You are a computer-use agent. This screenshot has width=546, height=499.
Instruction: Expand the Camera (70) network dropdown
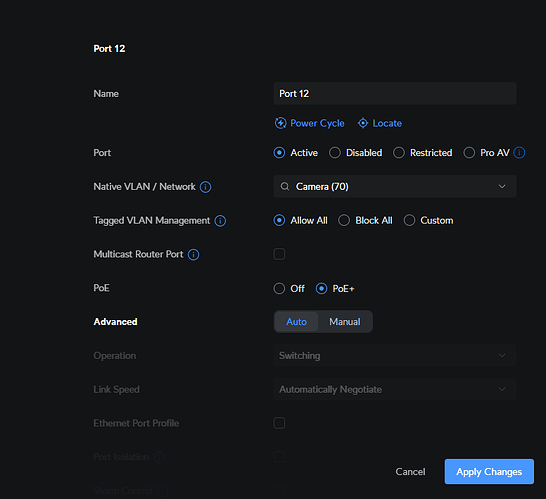pos(395,187)
